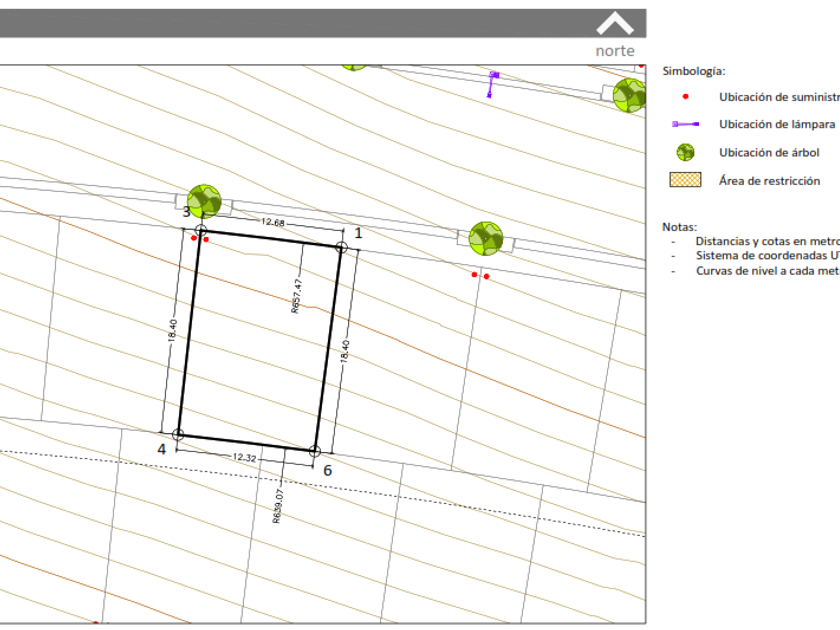Click the circle marker at vertex 3

[x=200, y=230]
